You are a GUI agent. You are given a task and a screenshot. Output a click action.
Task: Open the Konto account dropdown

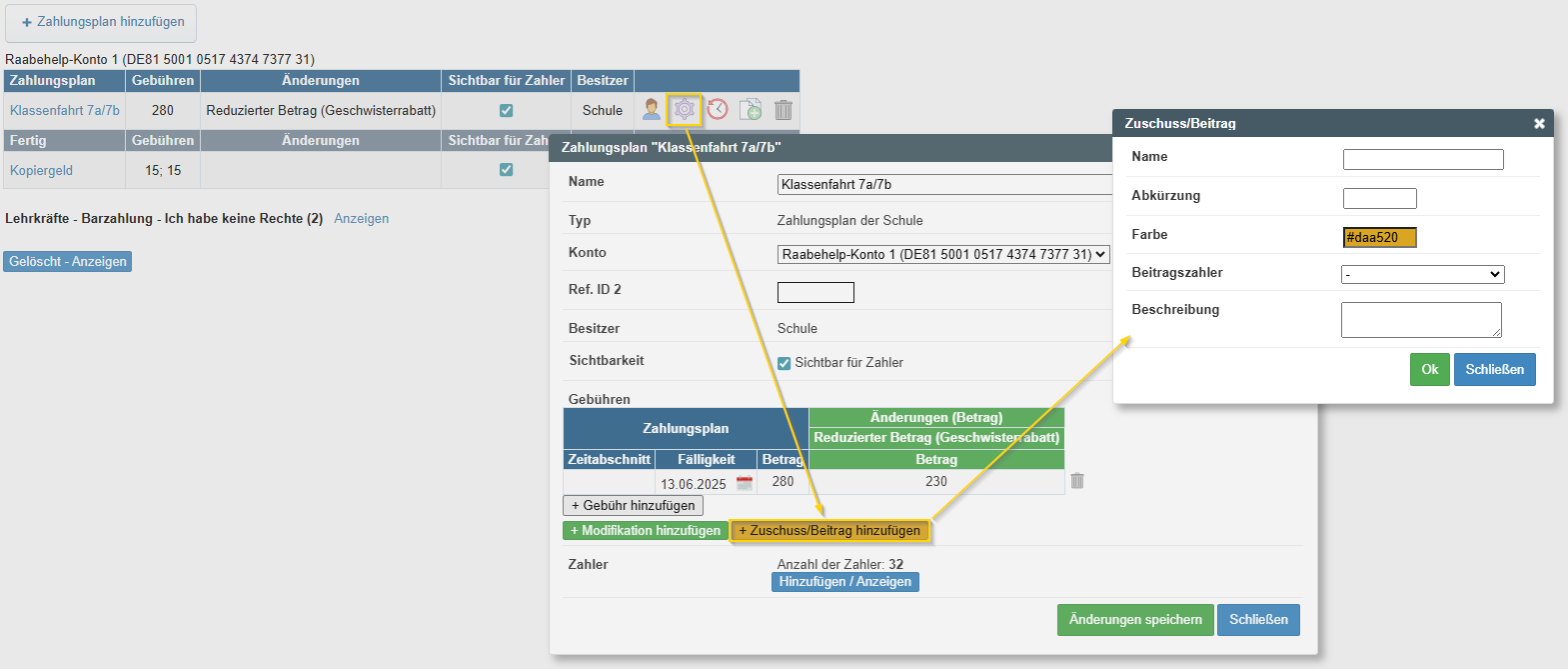click(943, 255)
